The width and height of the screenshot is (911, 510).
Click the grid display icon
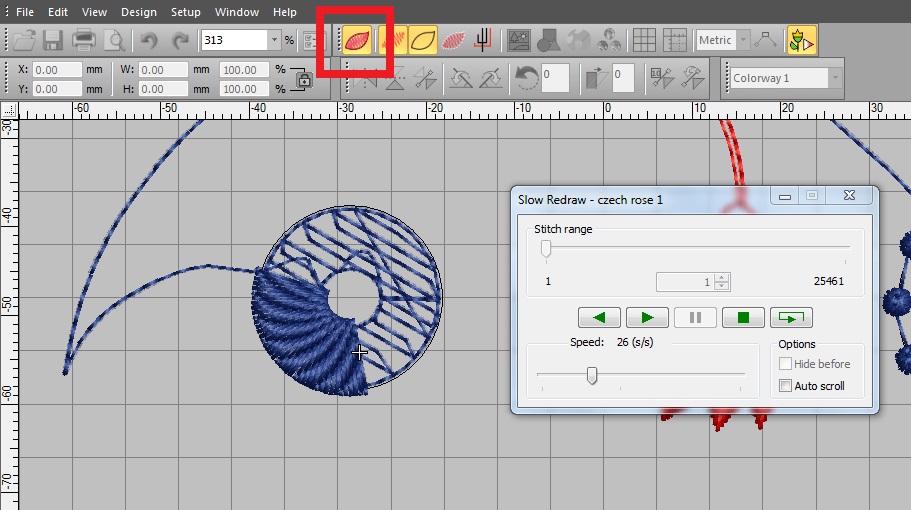pyautogui.click(x=644, y=40)
